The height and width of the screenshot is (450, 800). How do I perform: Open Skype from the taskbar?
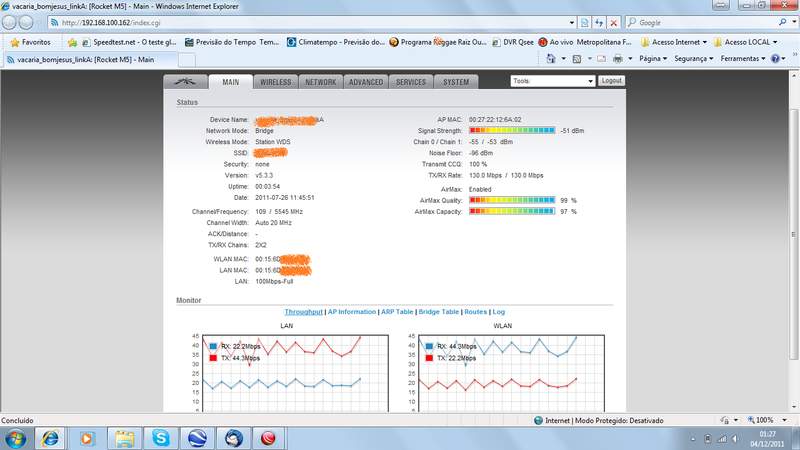(x=161, y=439)
